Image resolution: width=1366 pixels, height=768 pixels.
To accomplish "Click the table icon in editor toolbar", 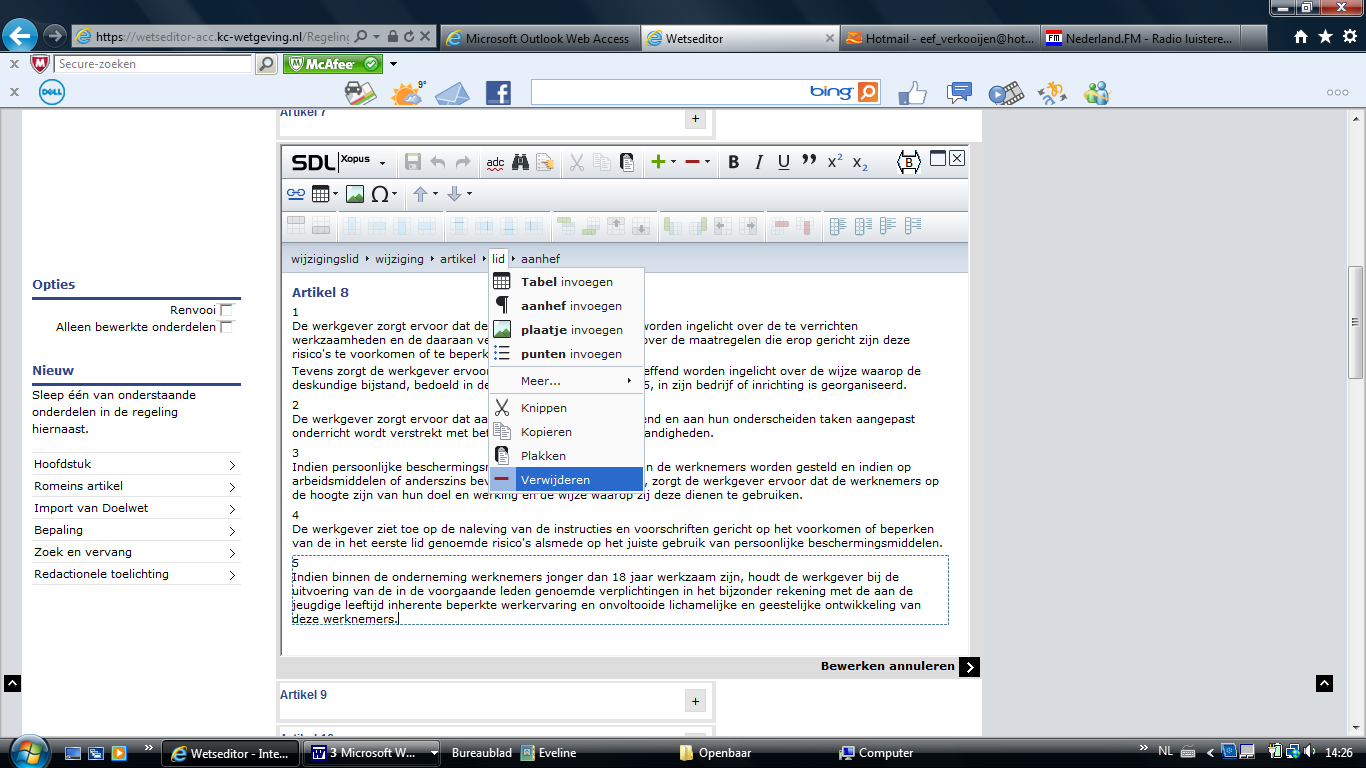I will point(321,194).
